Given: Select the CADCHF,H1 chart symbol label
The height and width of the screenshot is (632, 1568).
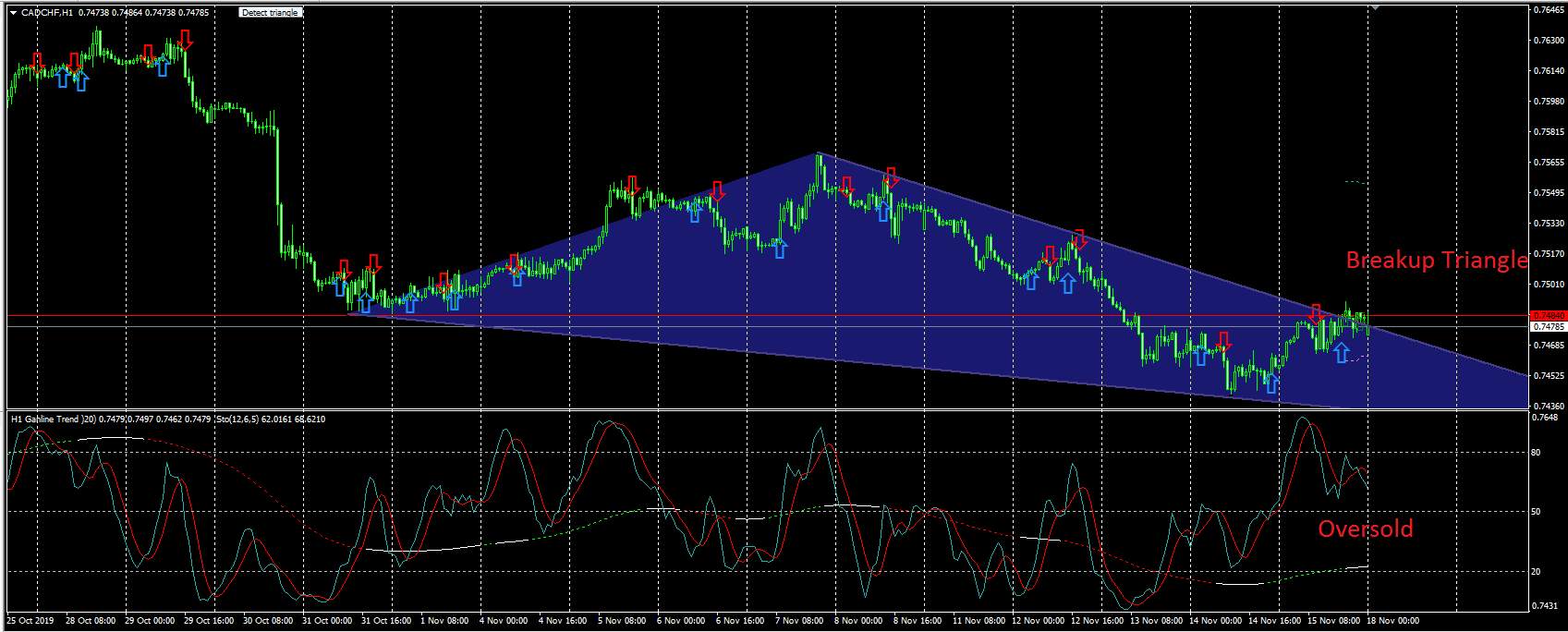Looking at the screenshot, I should pyautogui.click(x=48, y=13).
